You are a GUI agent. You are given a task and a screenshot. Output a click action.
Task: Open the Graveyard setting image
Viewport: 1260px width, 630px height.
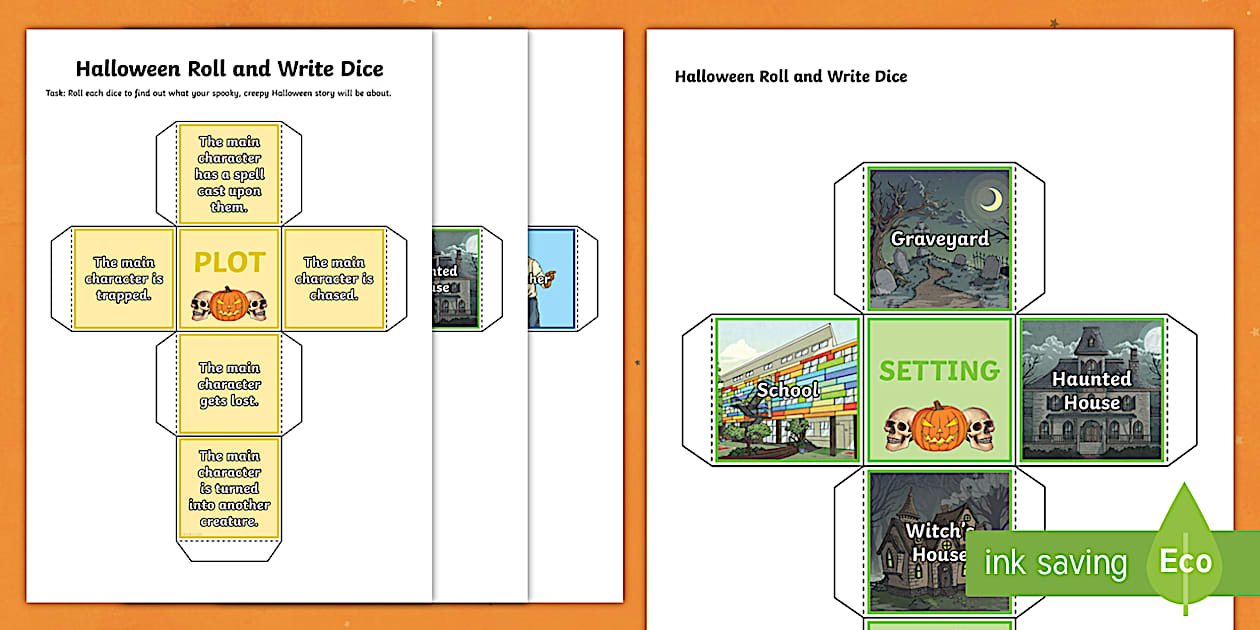tap(940, 240)
